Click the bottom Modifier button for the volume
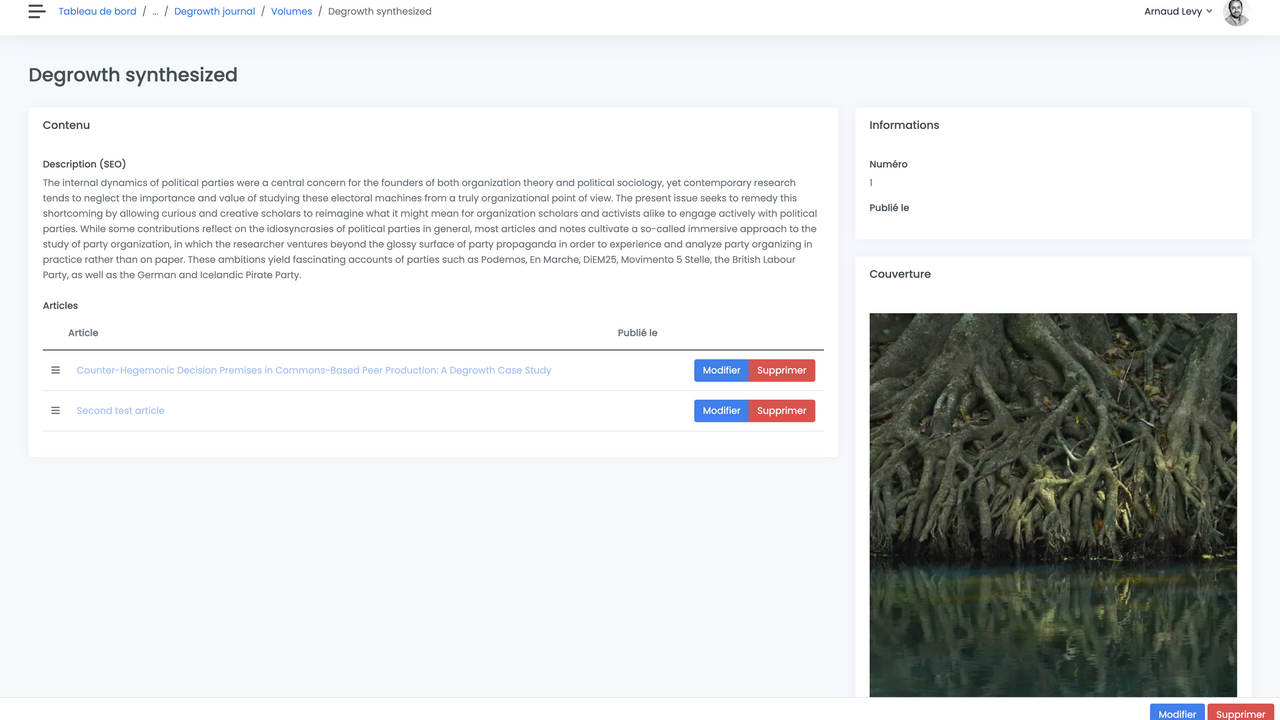Screen dimensions: 1280x720 (x=1177, y=713)
